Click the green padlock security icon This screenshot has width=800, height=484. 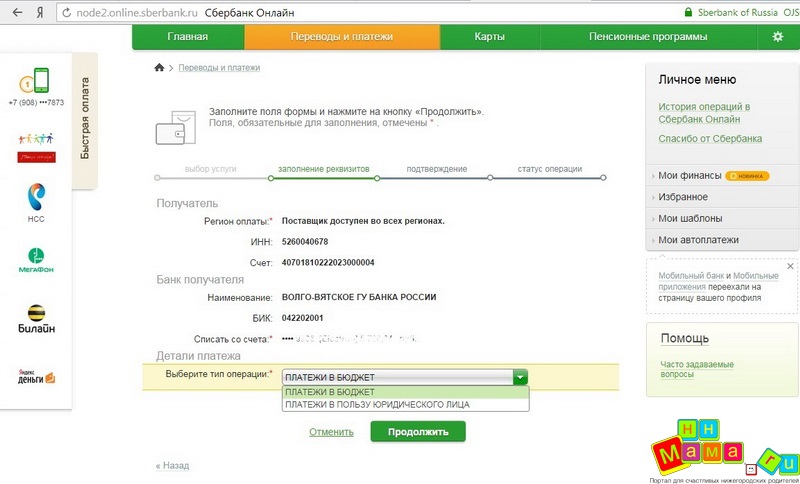688,12
